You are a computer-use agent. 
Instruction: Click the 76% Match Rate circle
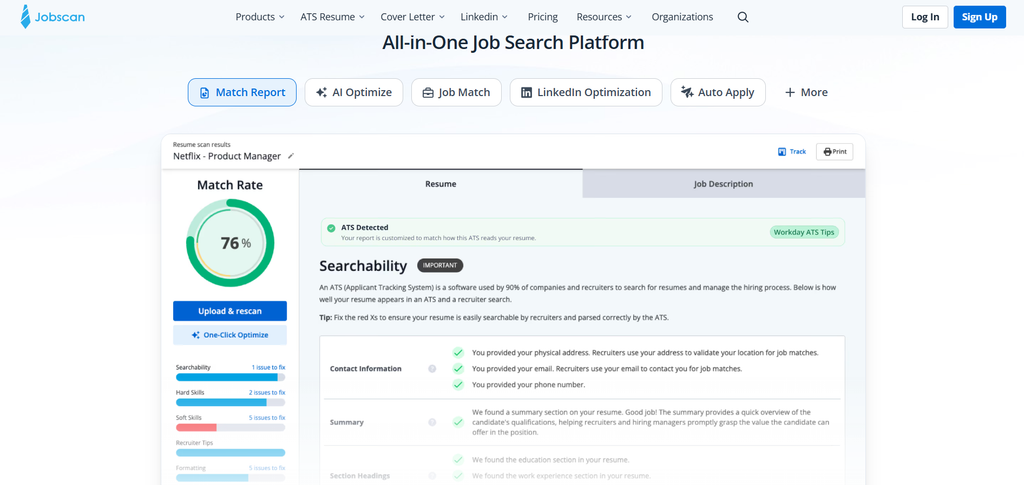[x=230, y=243]
